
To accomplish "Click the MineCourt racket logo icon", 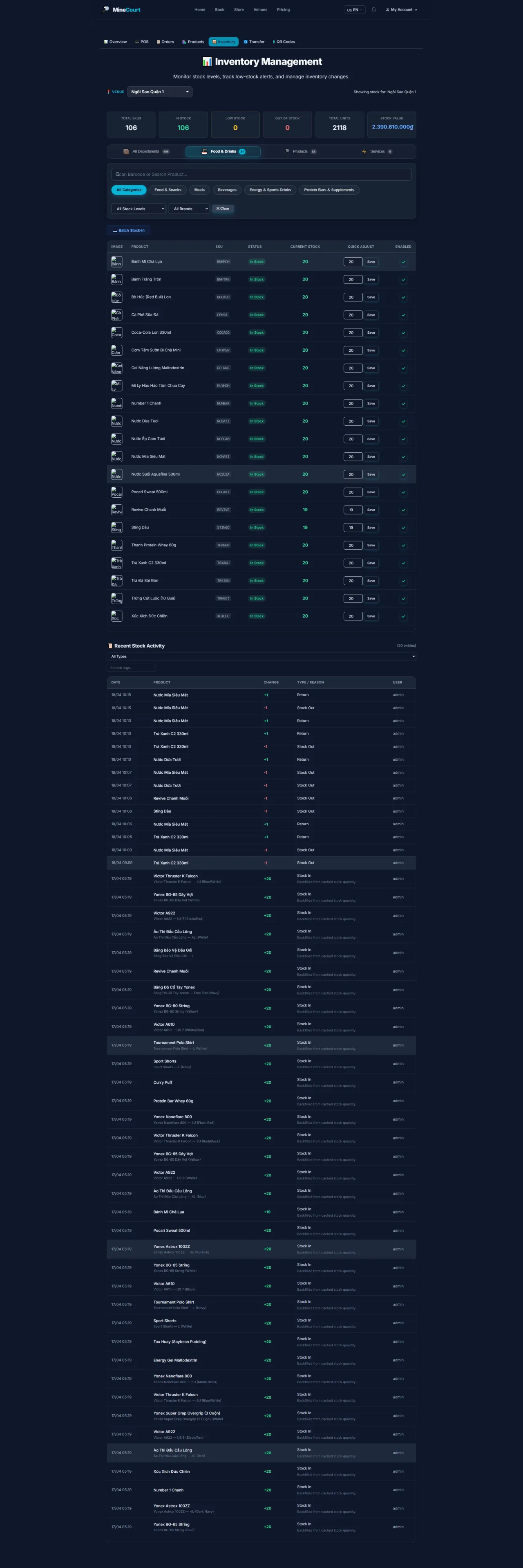I will 106,9.
